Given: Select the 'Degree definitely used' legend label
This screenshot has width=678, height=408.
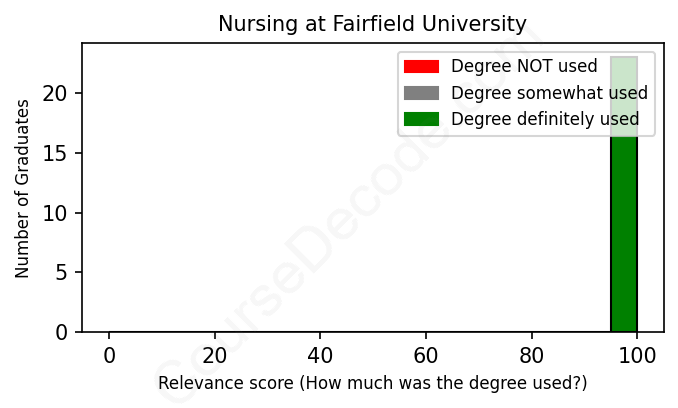Looking at the screenshot, I should point(545,120).
